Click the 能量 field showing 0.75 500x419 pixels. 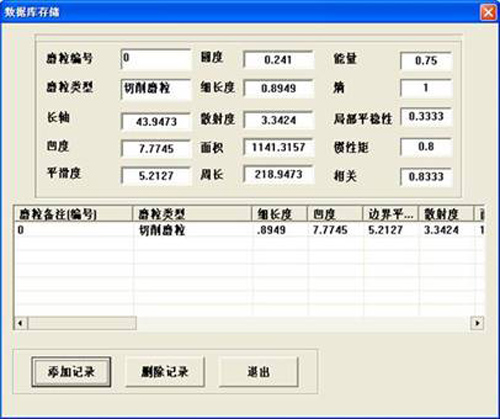tap(426, 61)
